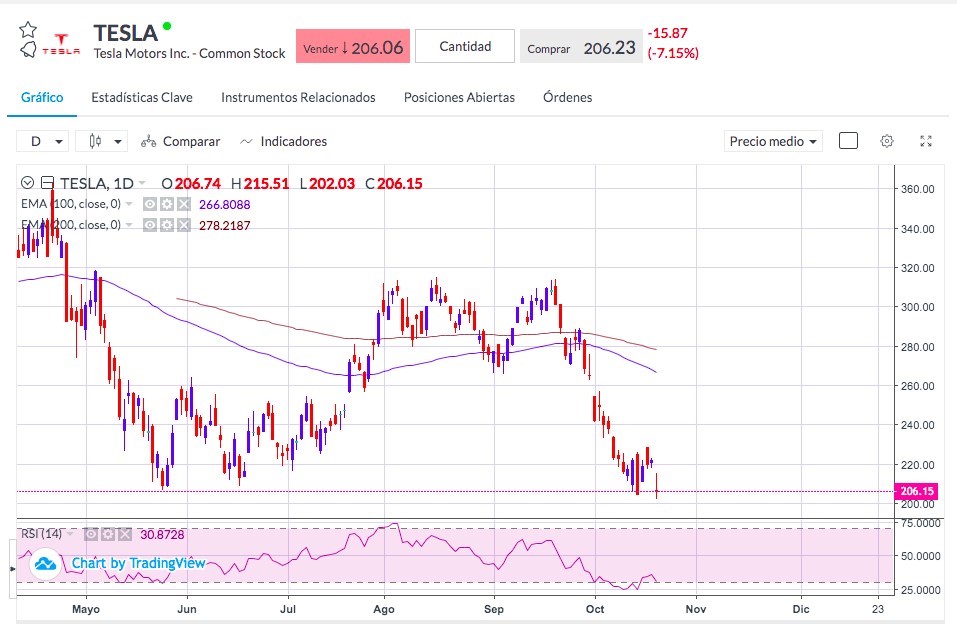Open the candlestick chart type dropdown
The width and height of the screenshot is (957, 624).
point(101,142)
